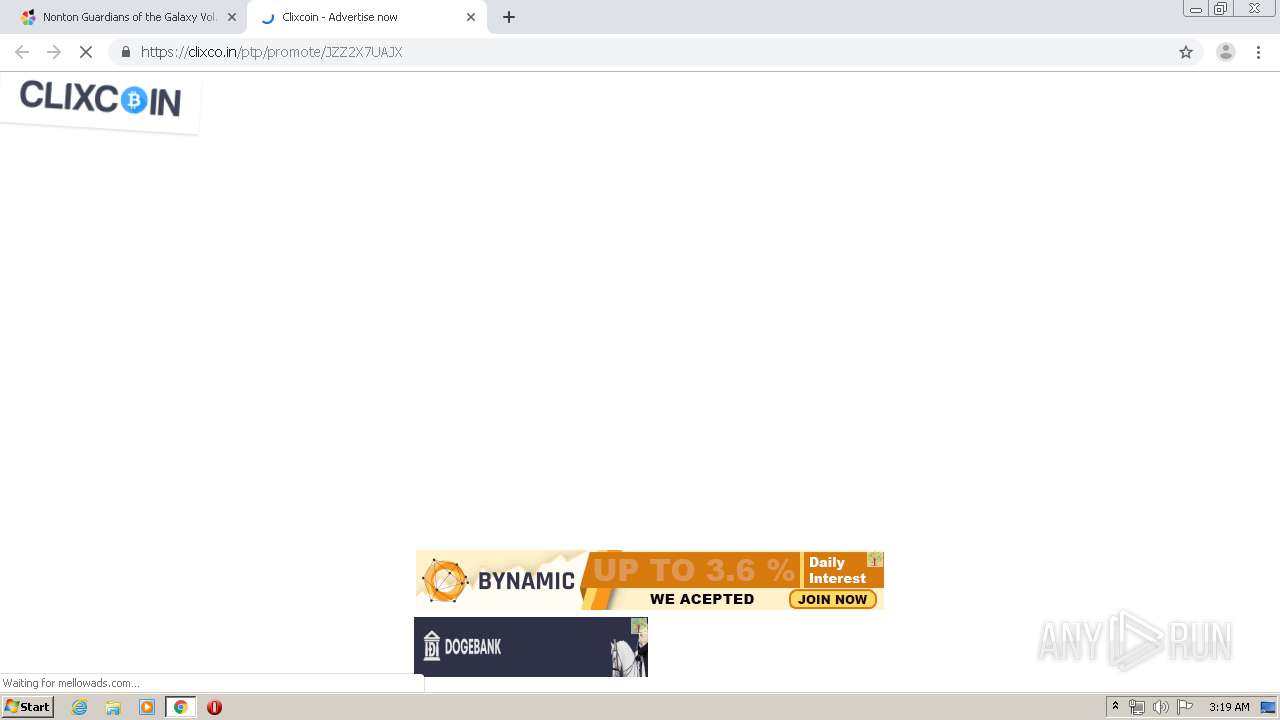Image resolution: width=1280 pixels, height=720 pixels.
Task: Open the Dogebank banner advertisement
Action: click(x=531, y=647)
